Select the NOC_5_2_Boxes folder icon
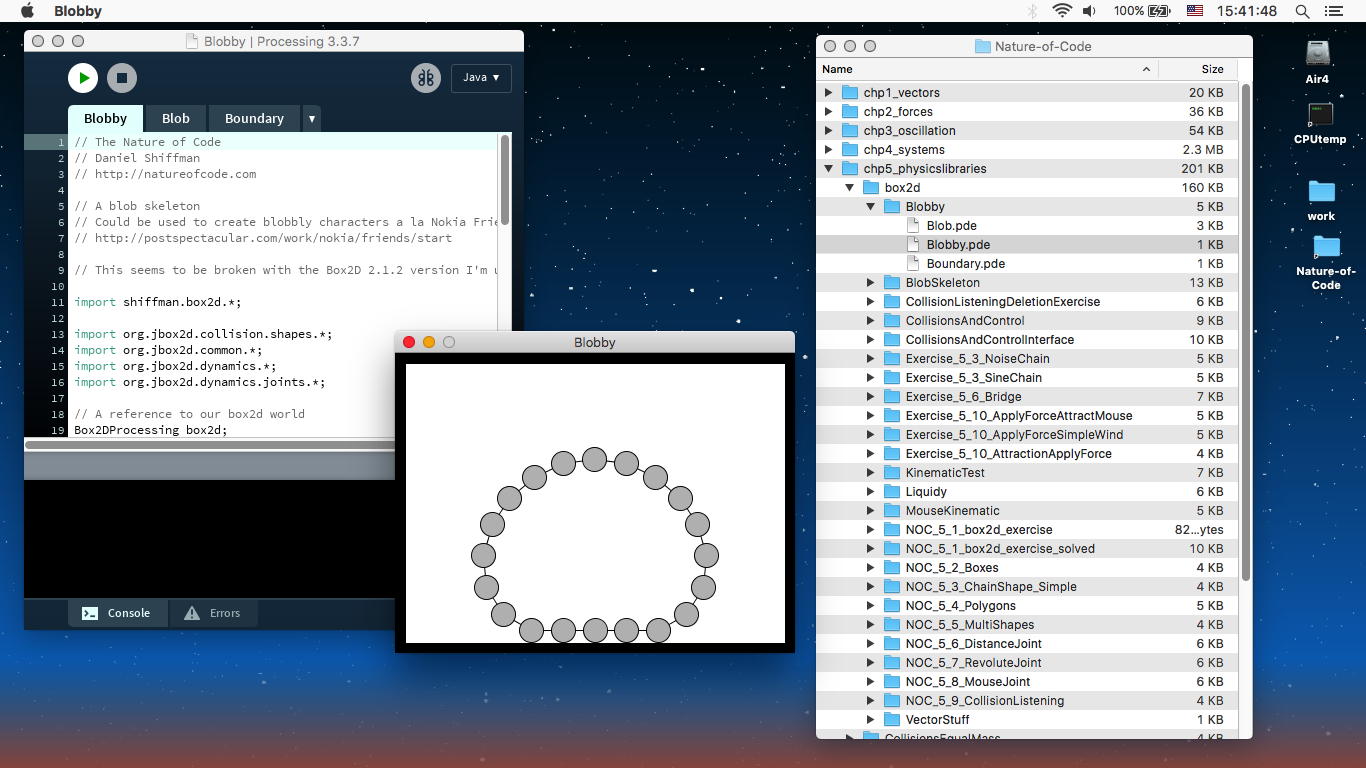This screenshot has height=768, width=1366. click(892, 567)
